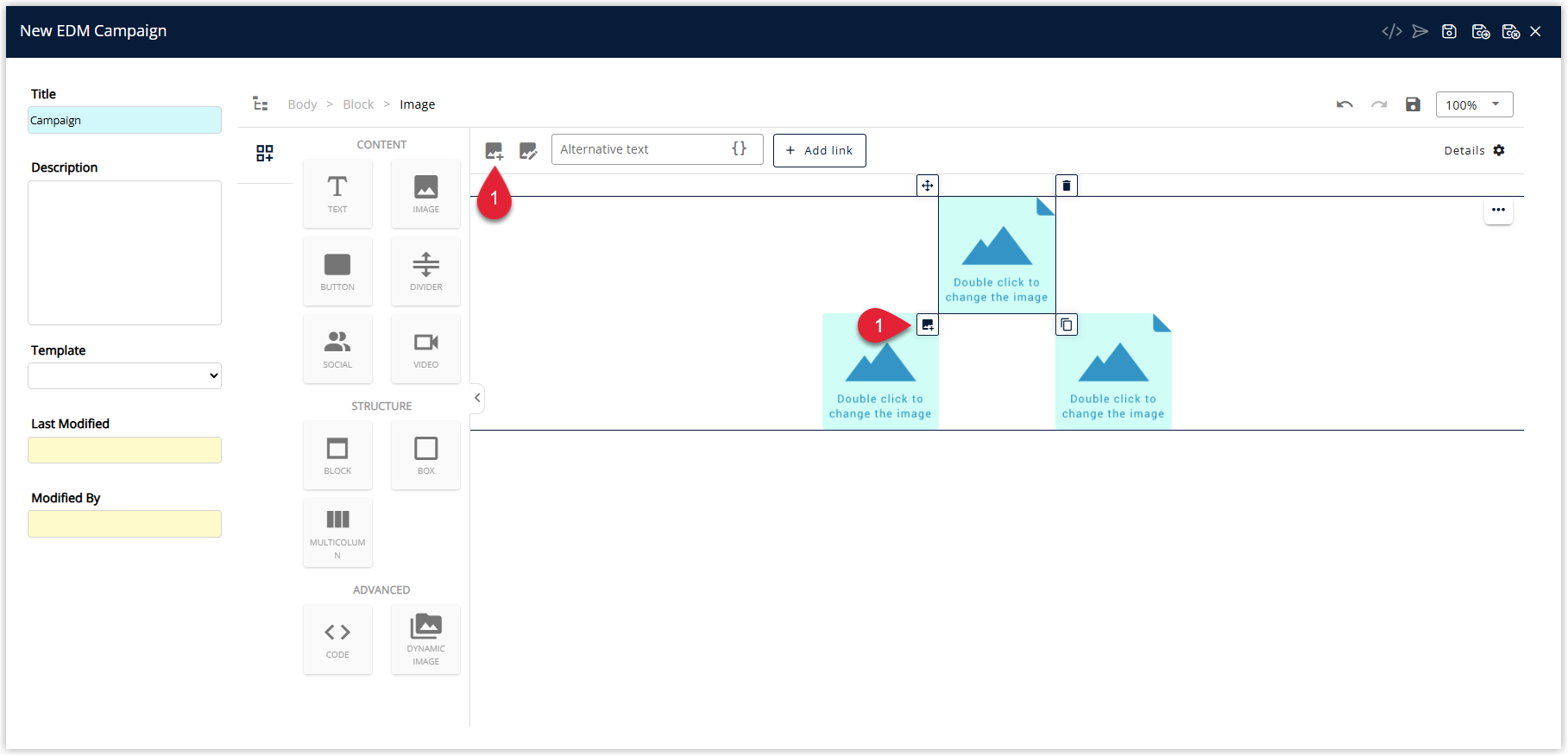
Task: Click the send campaign paper-plane icon
Action: [x=1420, y=32]
